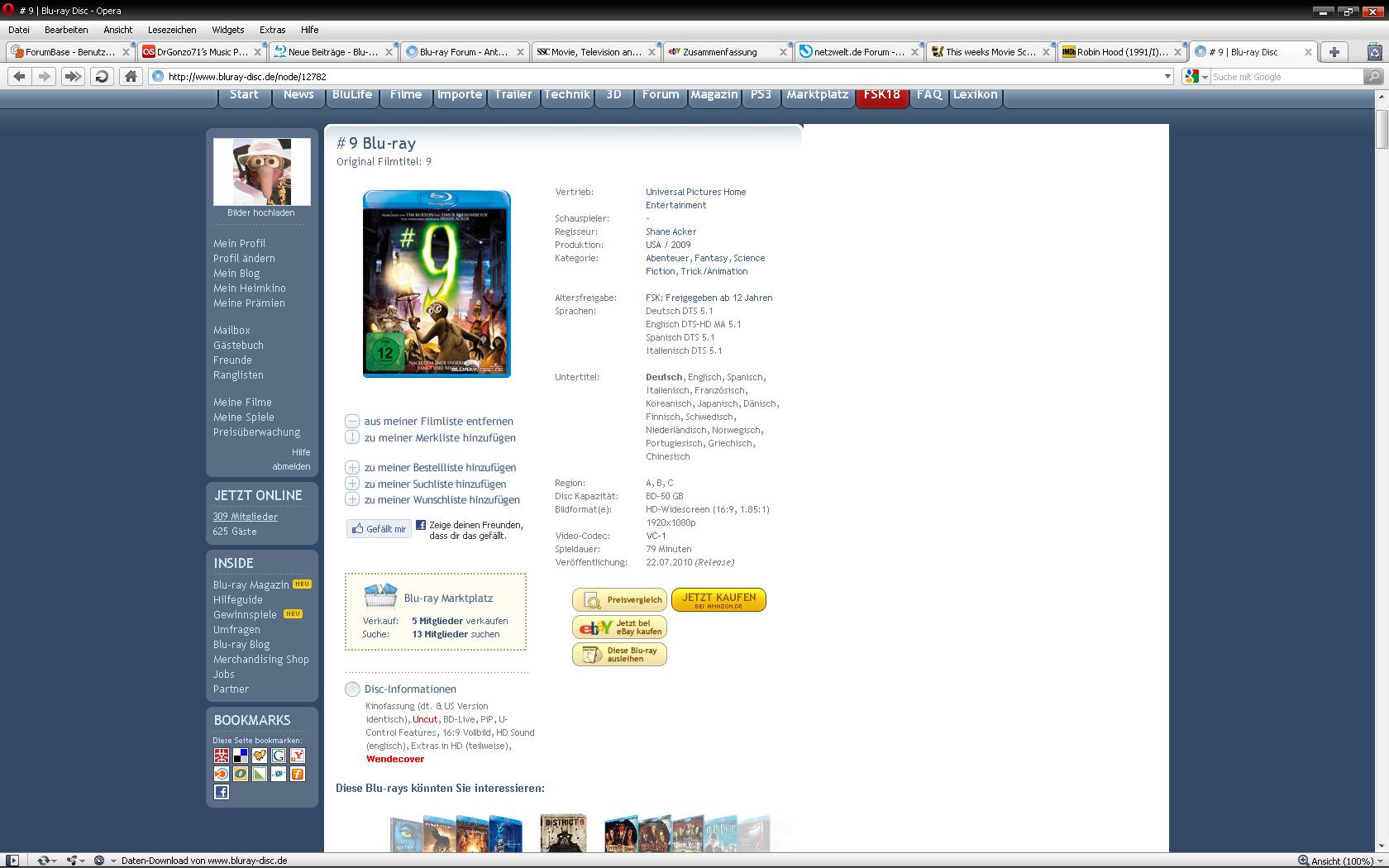This screenshot has width=1389, height=868.
Task: Click the browser Forward arrow button
Action: tap(45, 76)
